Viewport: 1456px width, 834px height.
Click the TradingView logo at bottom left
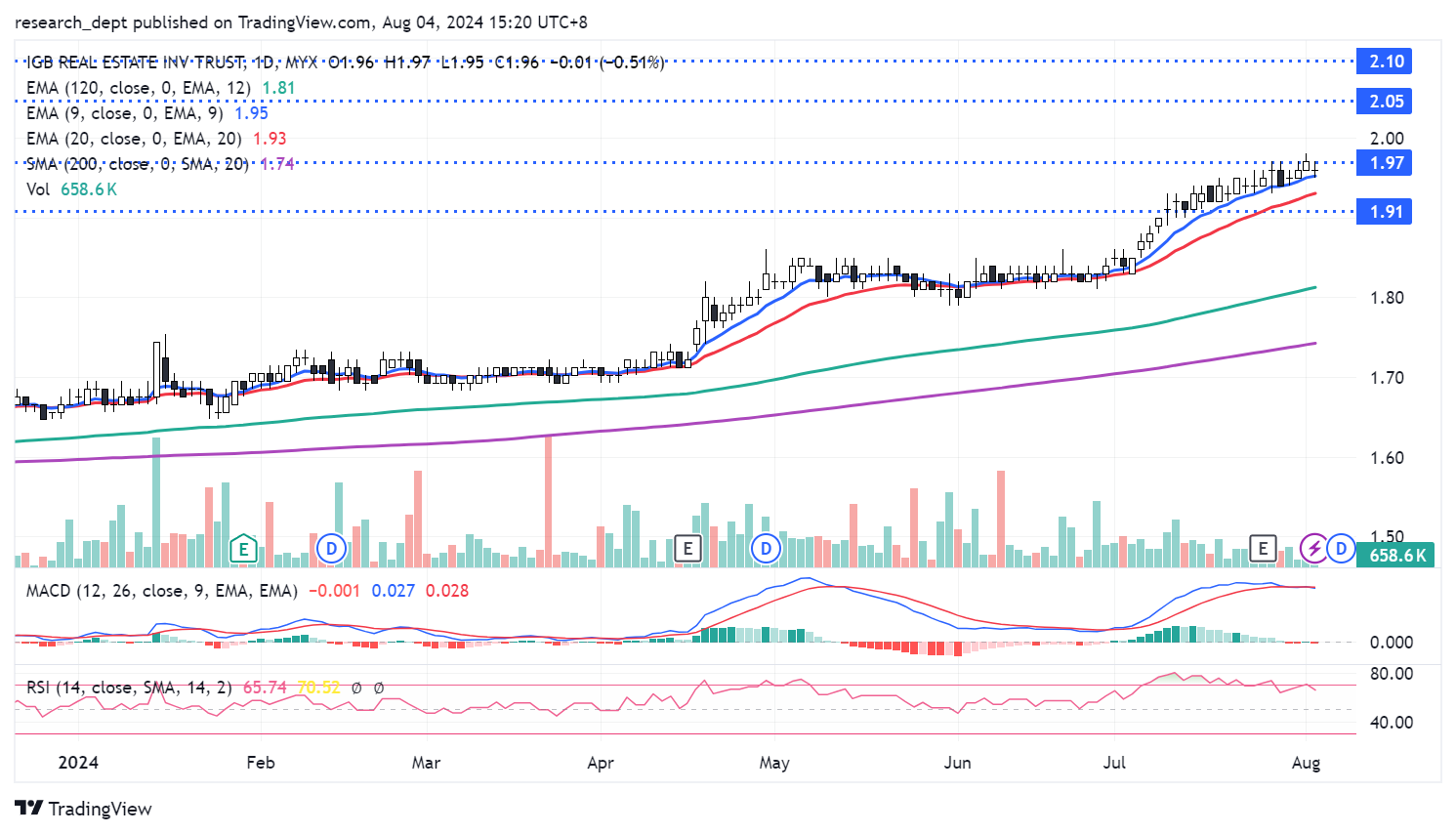[84, 809]
